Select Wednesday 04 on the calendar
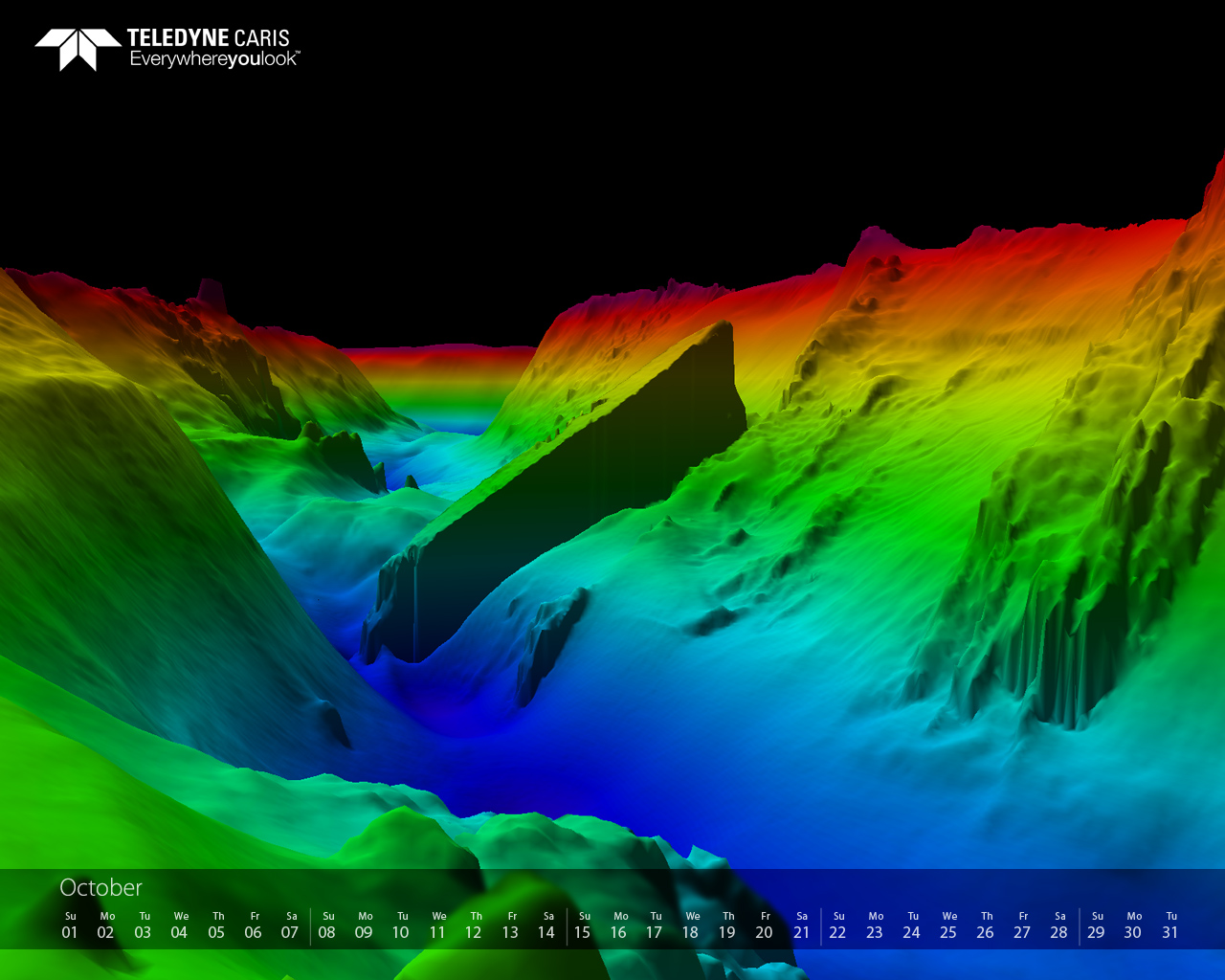The image size is (1225, 980). click(x=180, y=925)
